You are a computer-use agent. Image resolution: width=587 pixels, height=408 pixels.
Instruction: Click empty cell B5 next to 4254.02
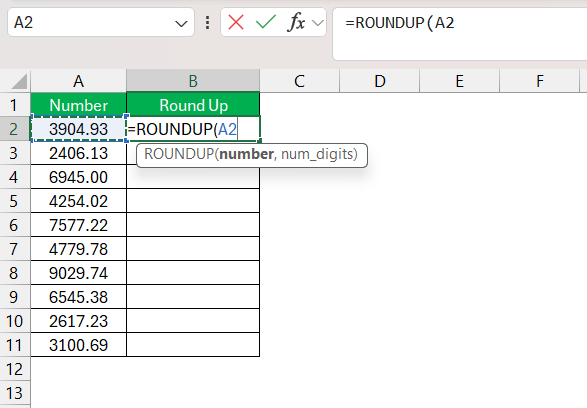(x=193, y=201)
